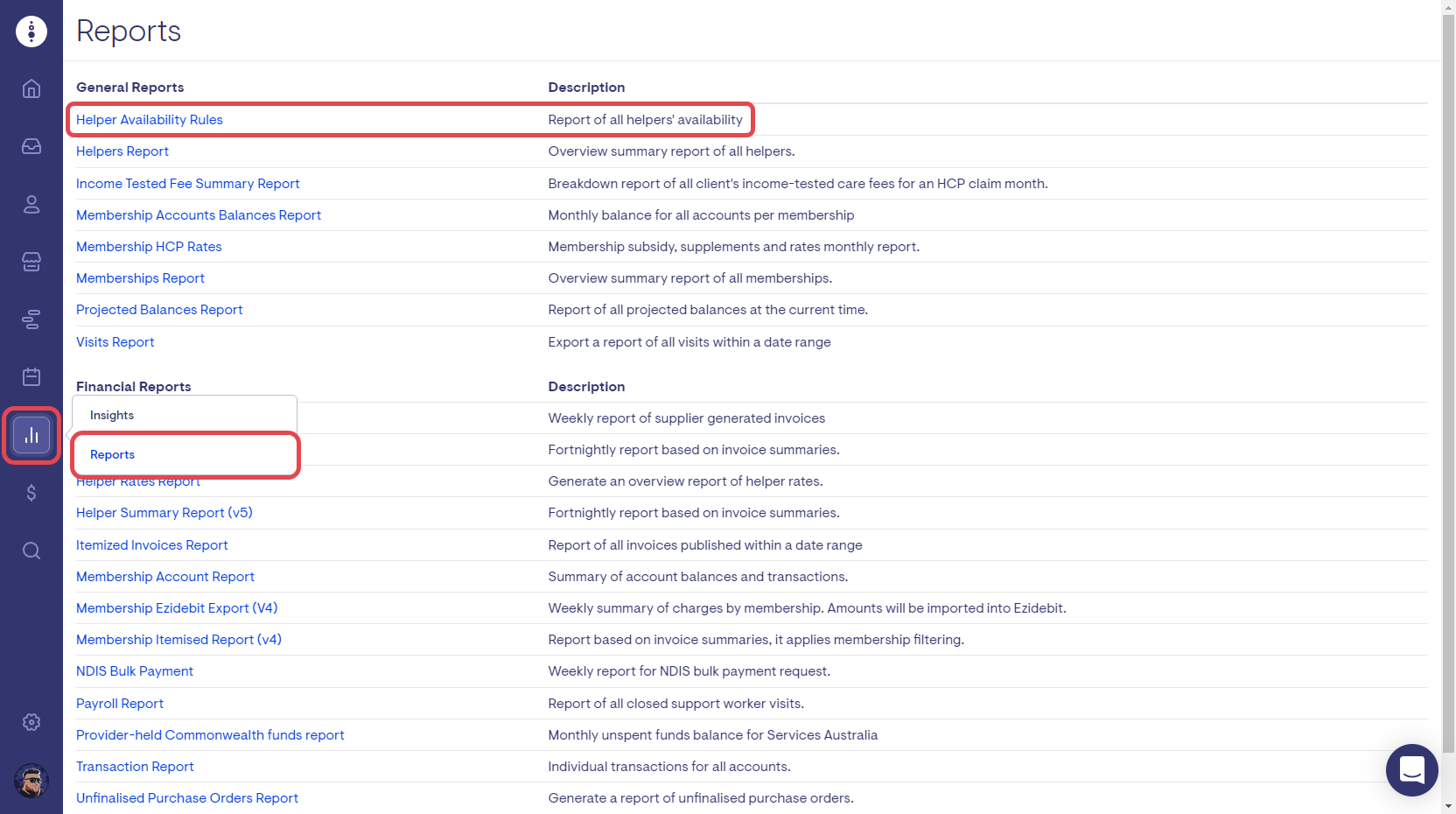Open Helper Availability Rules report
Screen dimensions: 1456x814
pos(150,120)
